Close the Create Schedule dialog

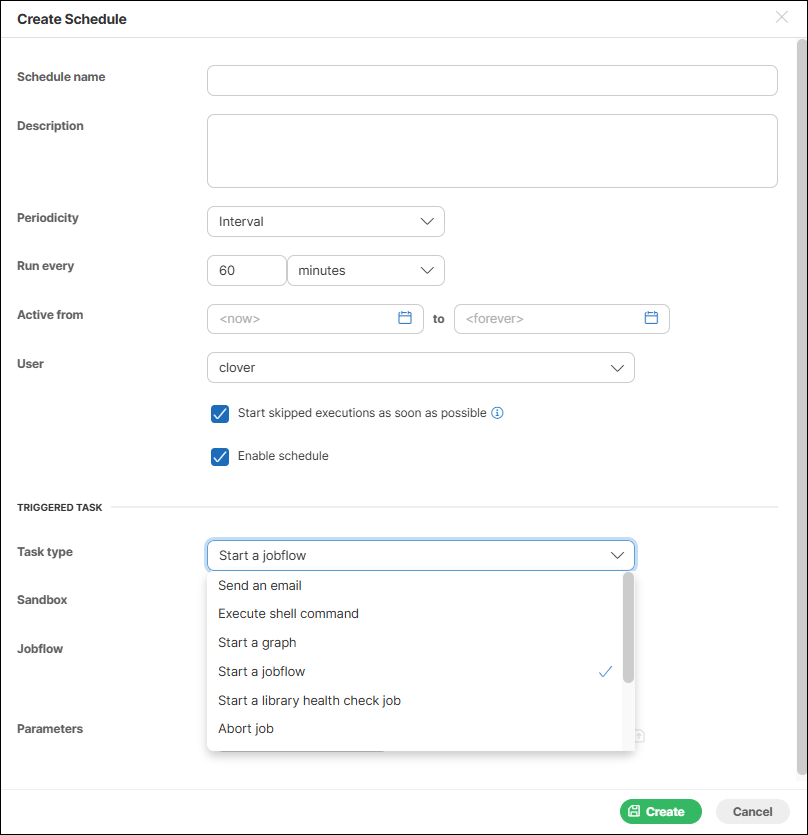(x=782, y=17)
